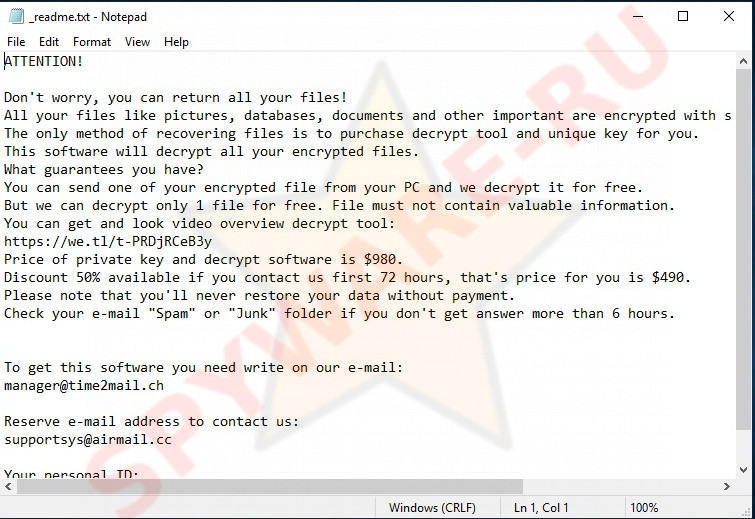
Task: Open the File menu
Action: (16, 42)
